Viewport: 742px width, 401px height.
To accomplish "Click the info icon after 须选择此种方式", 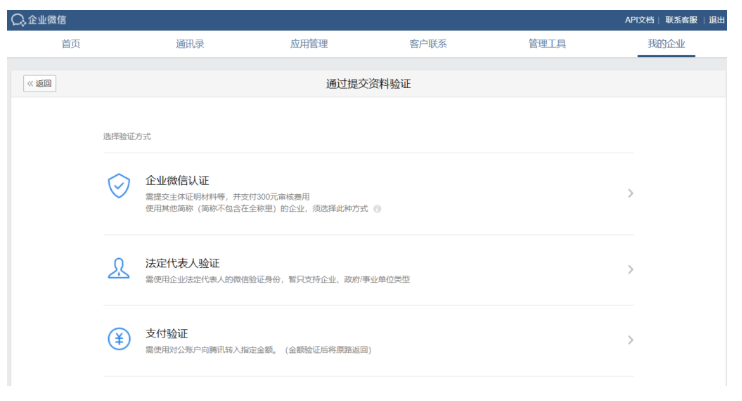I will coord(377,209).
